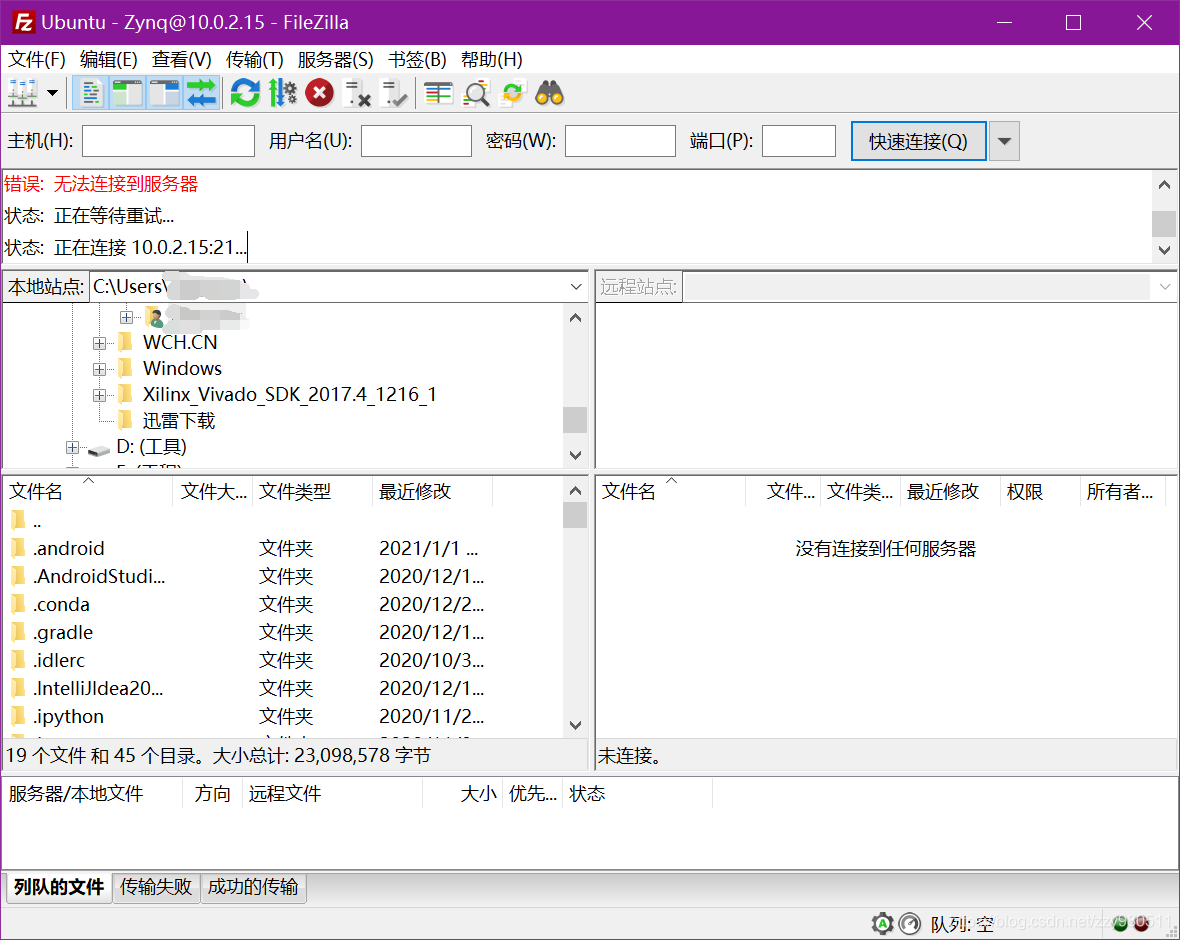Expand the user profile folder node
1180x940 pixels.
126,318
